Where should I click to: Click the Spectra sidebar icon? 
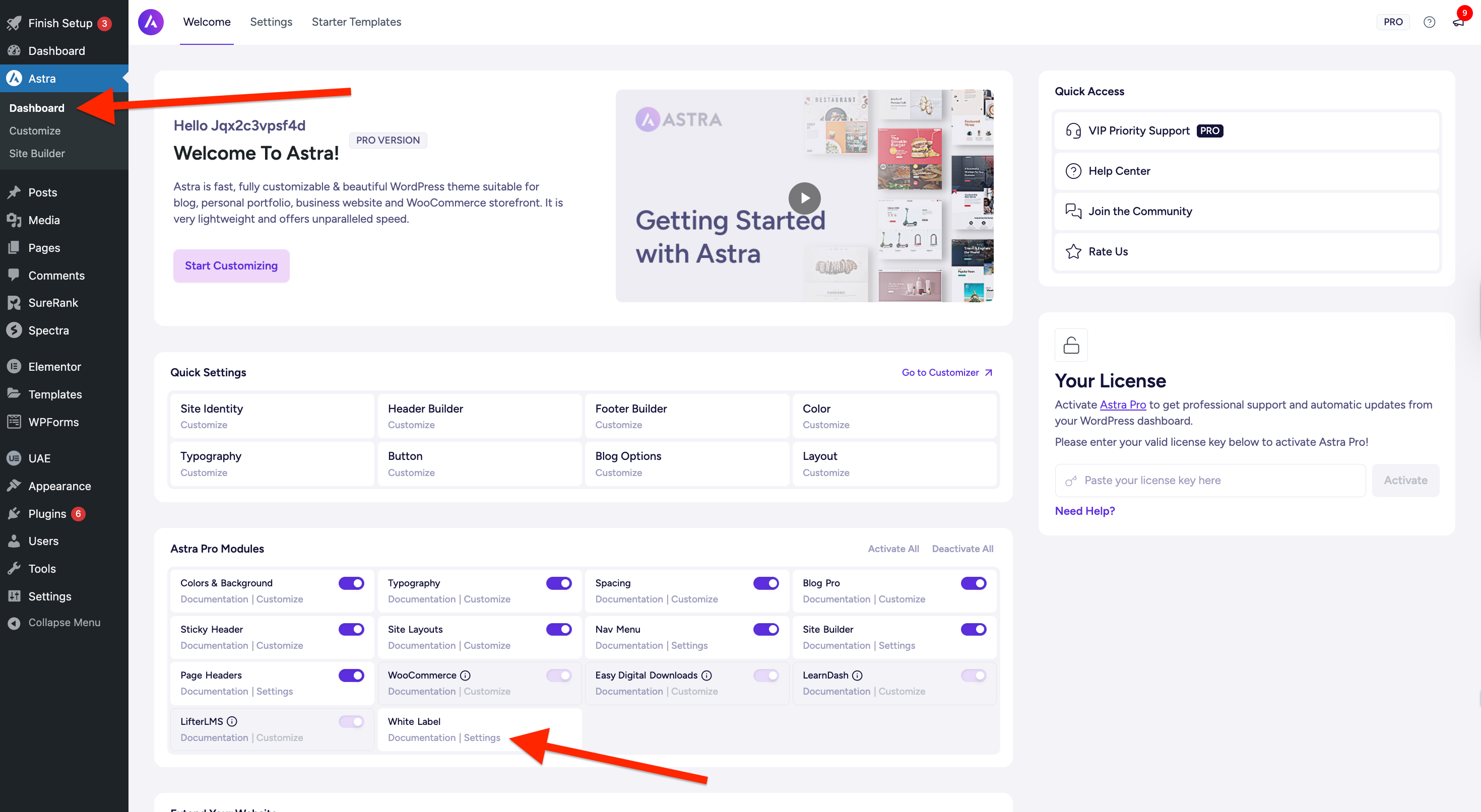(14, 330)
